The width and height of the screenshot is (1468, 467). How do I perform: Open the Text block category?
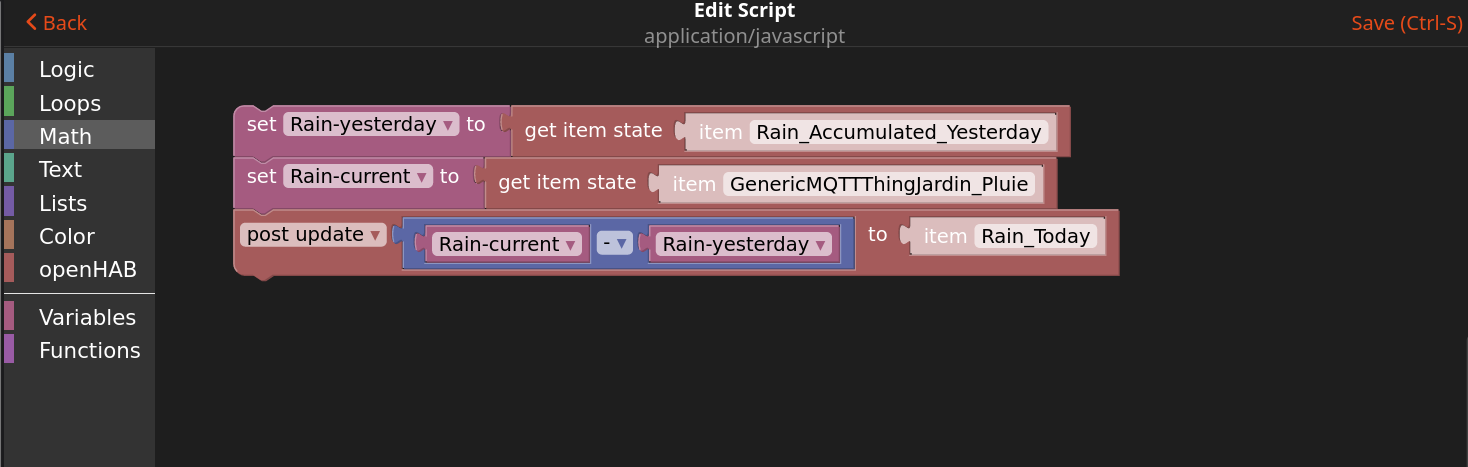click(x=60, y=169)
